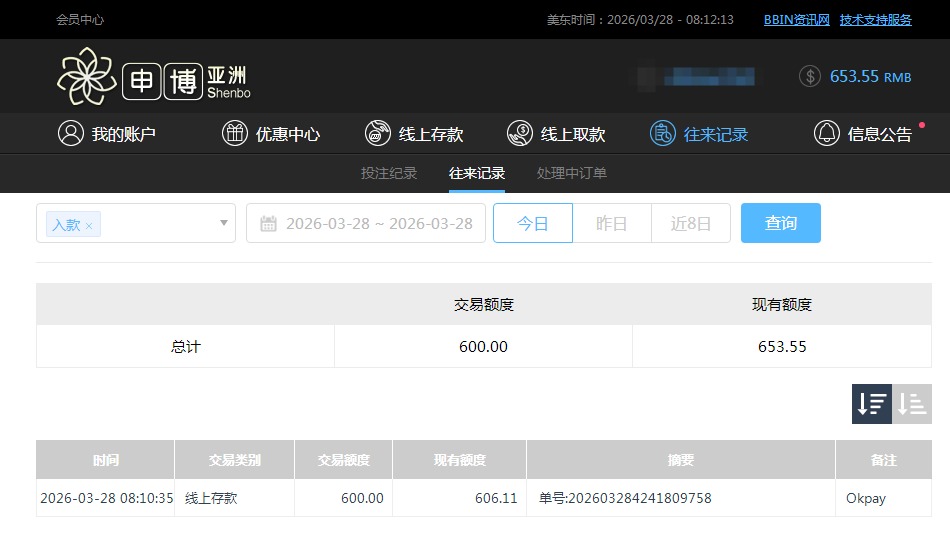Click the summary total 653.55 cell
950x535 pixels.
click(x=782, y=347)
